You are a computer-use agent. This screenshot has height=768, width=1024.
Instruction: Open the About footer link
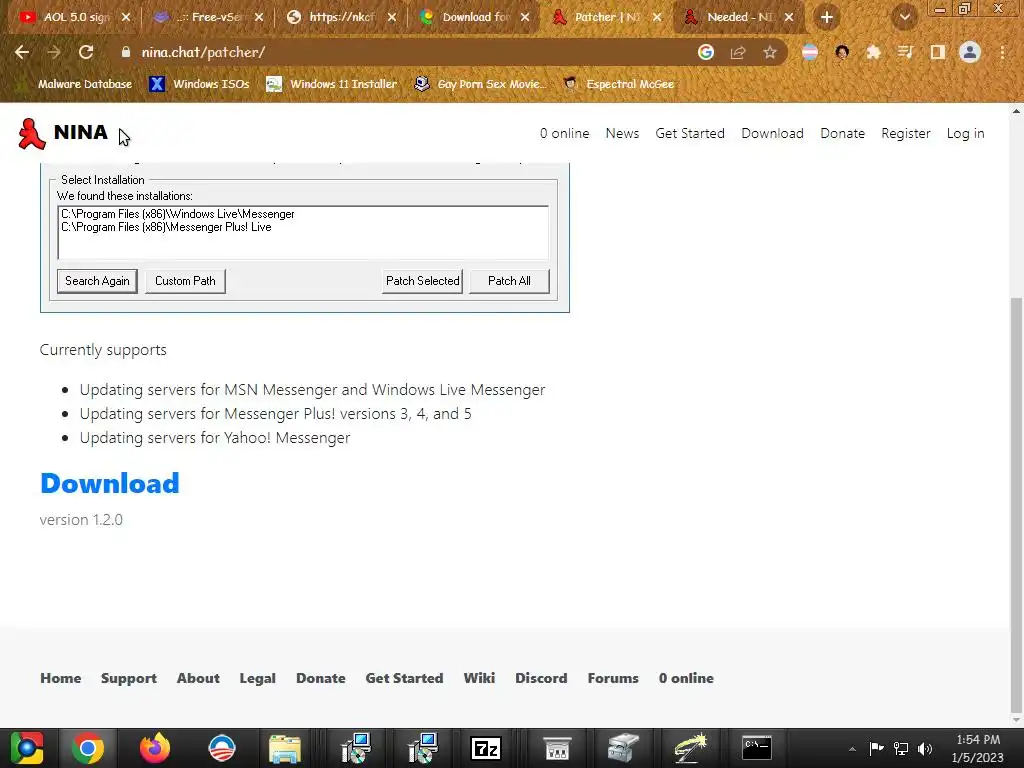point(198,678)
